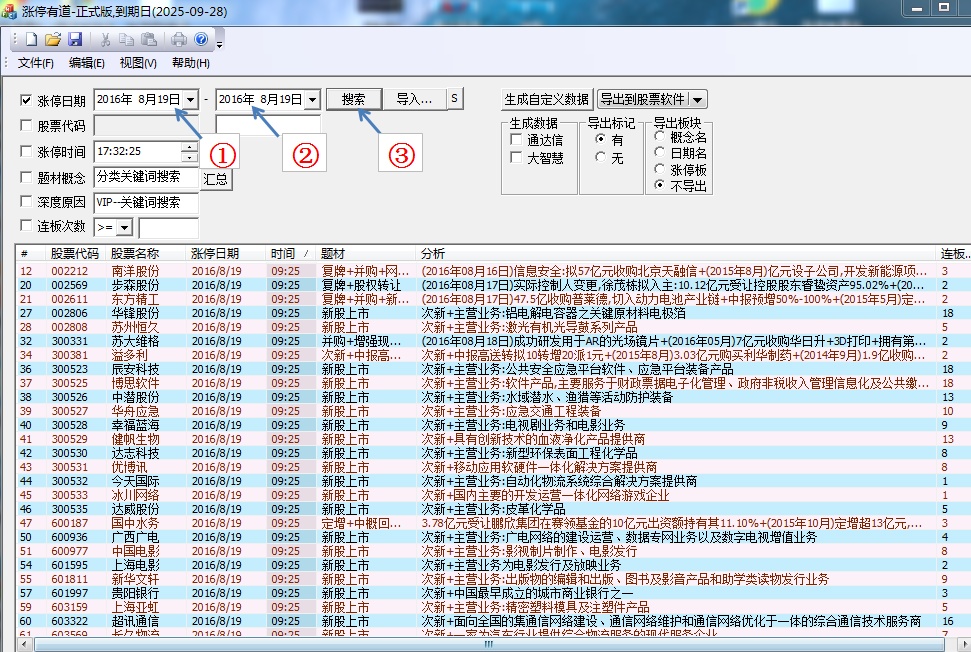Decrease the 涨停时间 with down arrow

click(x=189, y=157)
